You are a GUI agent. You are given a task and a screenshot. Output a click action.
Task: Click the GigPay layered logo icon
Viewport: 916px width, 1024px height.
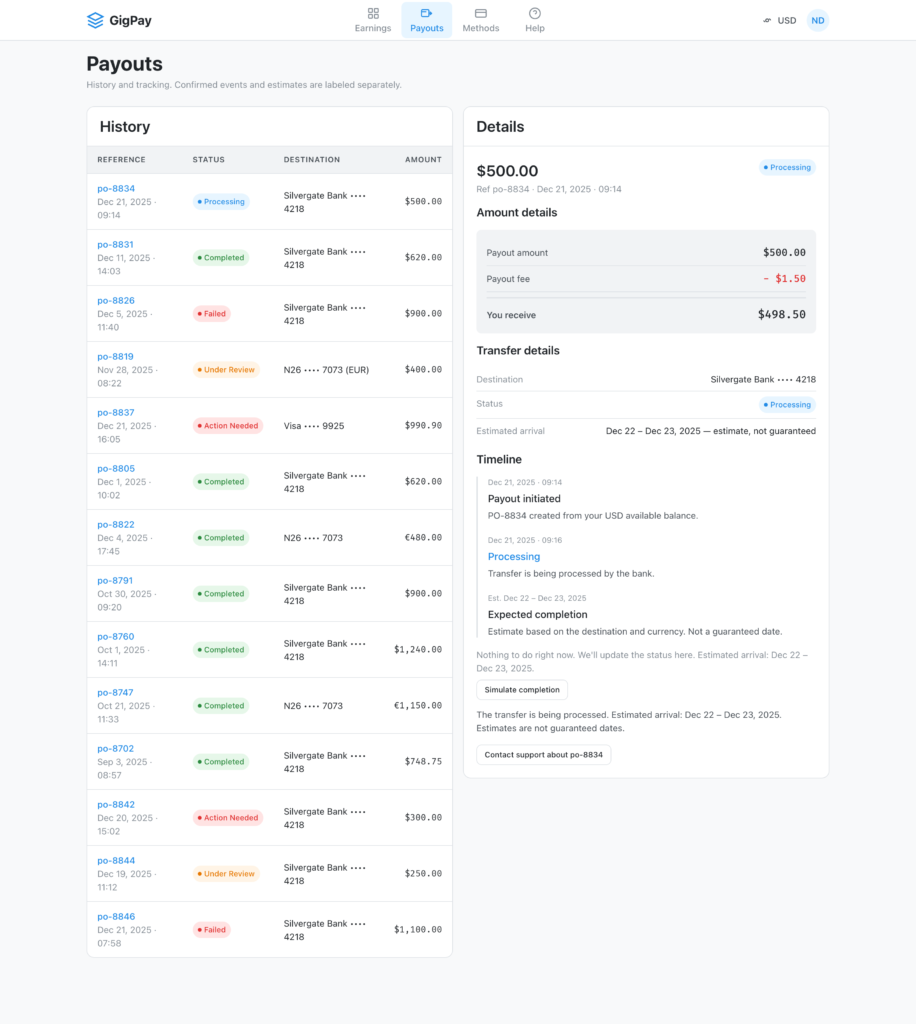pos(95,20)
